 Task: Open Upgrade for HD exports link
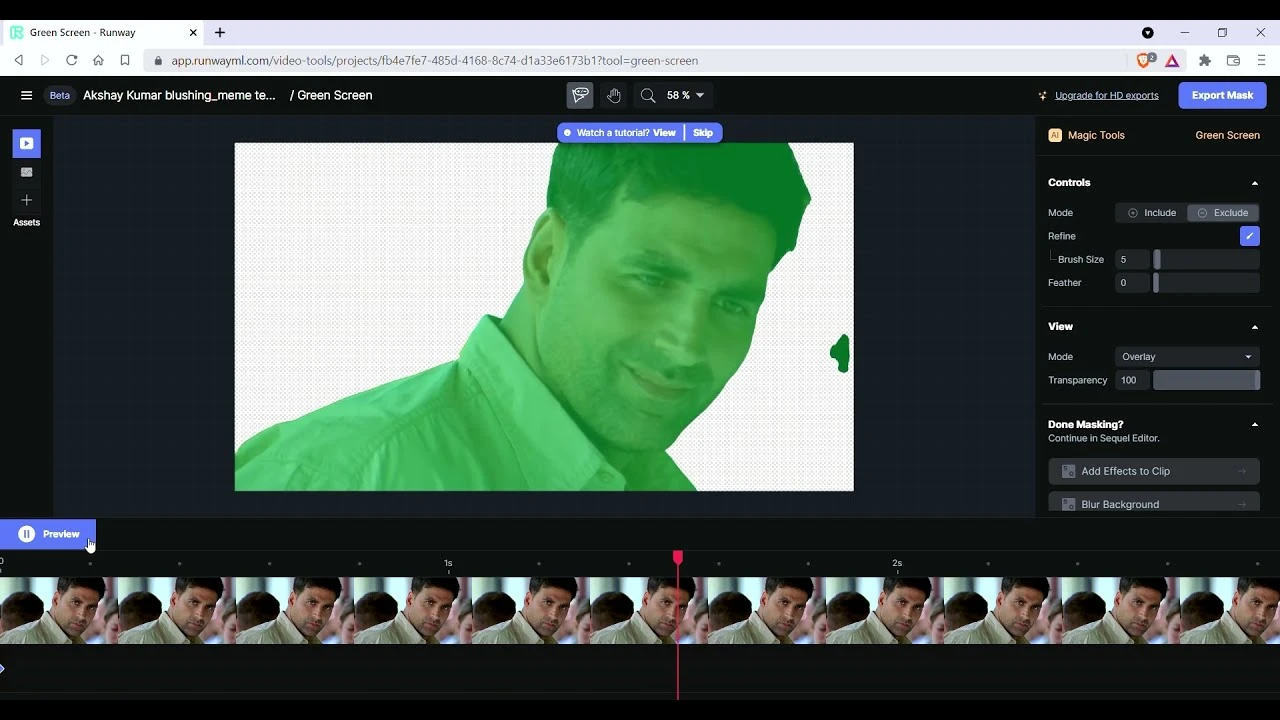point(1106,96)
